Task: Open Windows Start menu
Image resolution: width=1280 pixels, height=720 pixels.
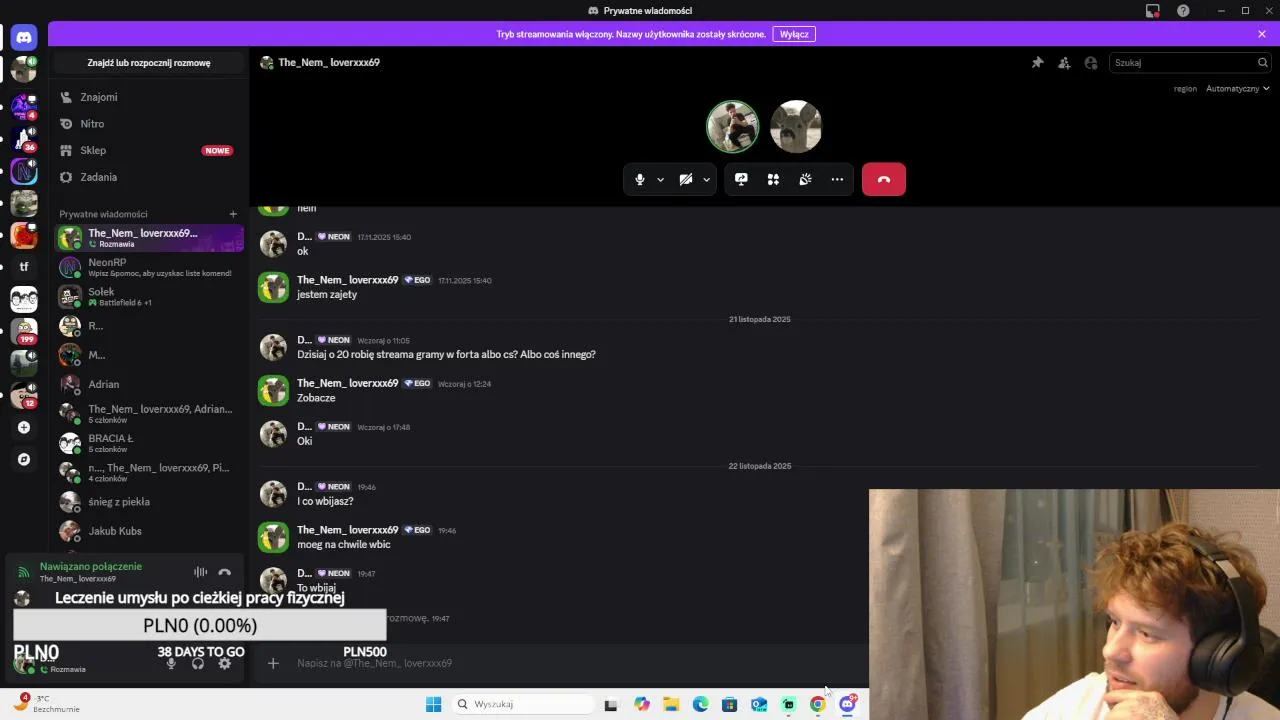Action: [x=433, y=704]
